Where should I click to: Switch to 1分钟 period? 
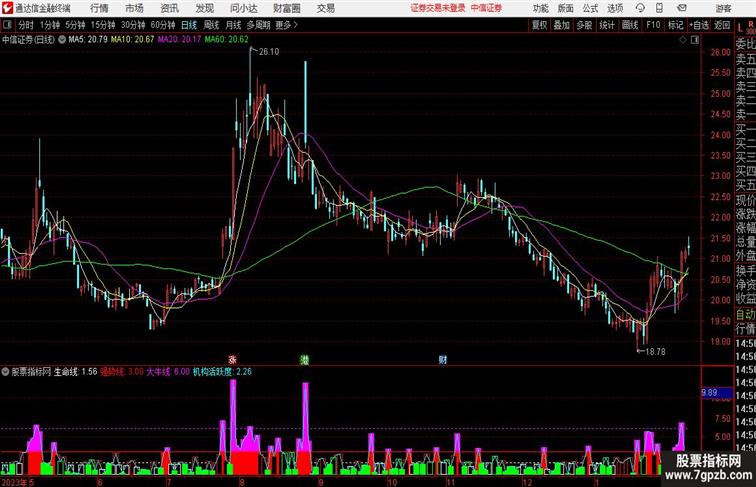click(x=50, y=25)
